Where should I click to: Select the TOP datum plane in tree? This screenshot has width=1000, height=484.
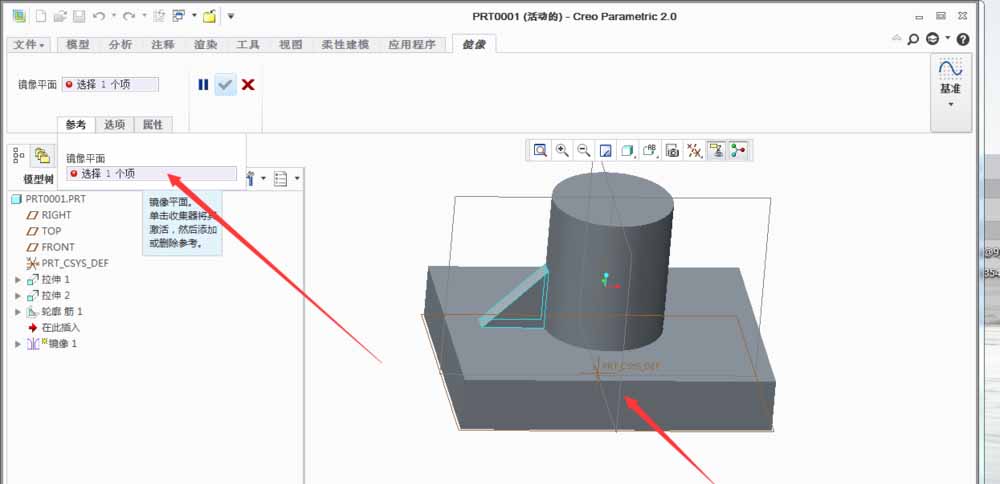click(x=51, y=231)
